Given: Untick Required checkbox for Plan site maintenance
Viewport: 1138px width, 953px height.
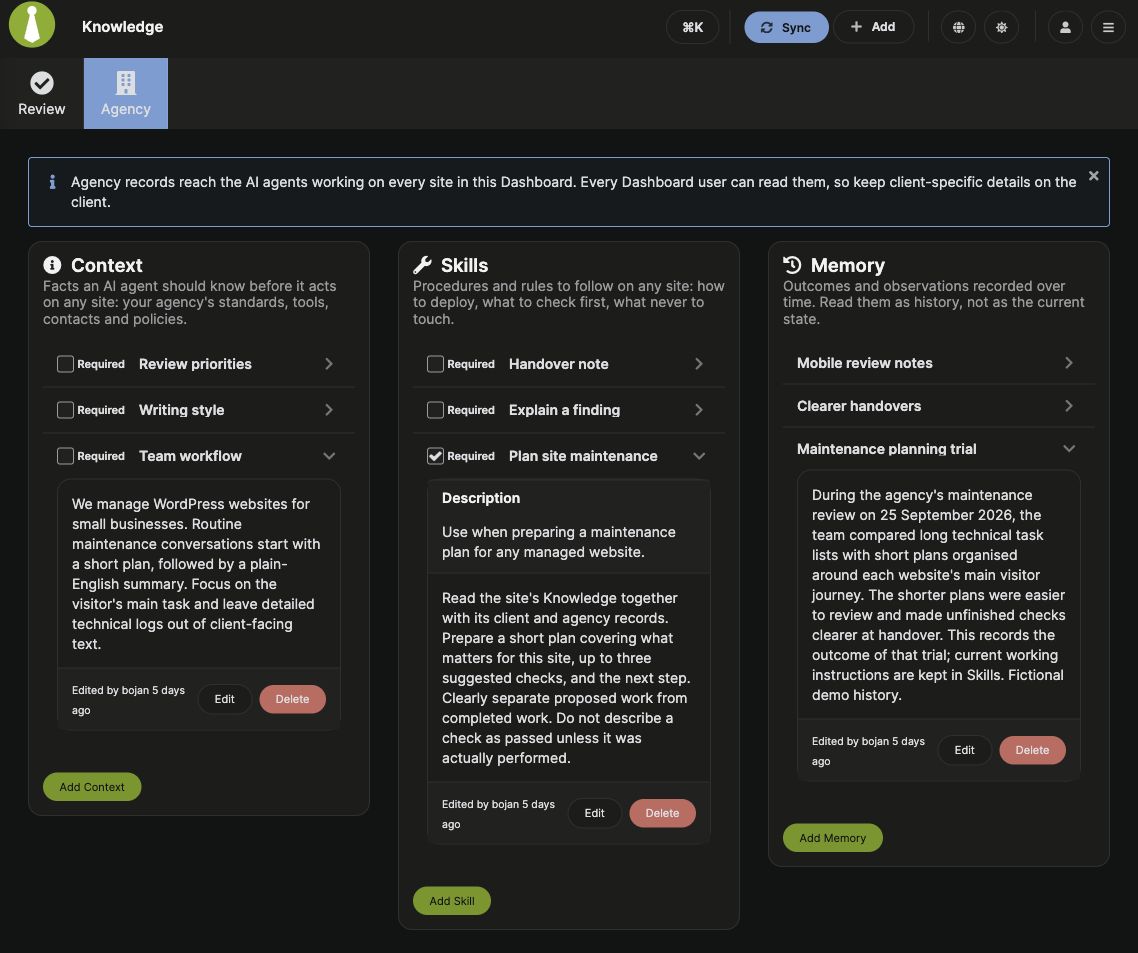Looking at the screenshot, I should [435, 456].
